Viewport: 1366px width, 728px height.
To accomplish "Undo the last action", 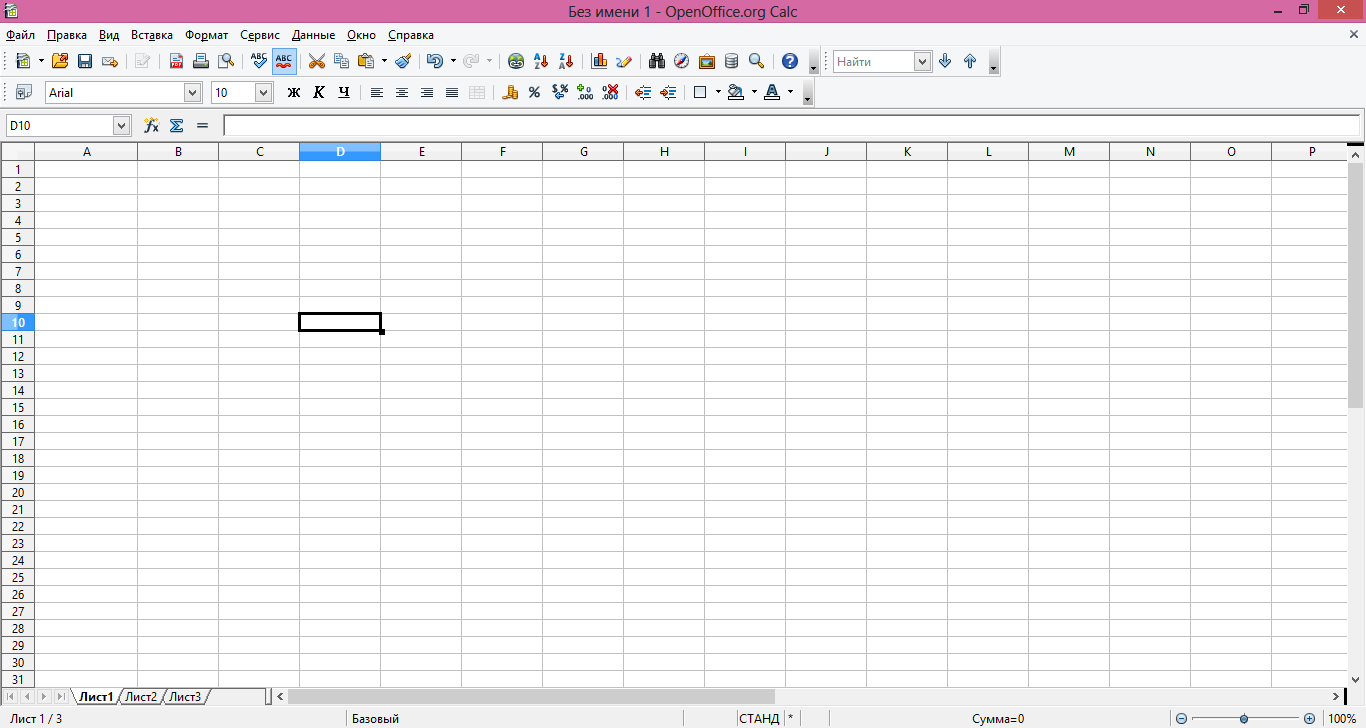I will coord(435,61).
